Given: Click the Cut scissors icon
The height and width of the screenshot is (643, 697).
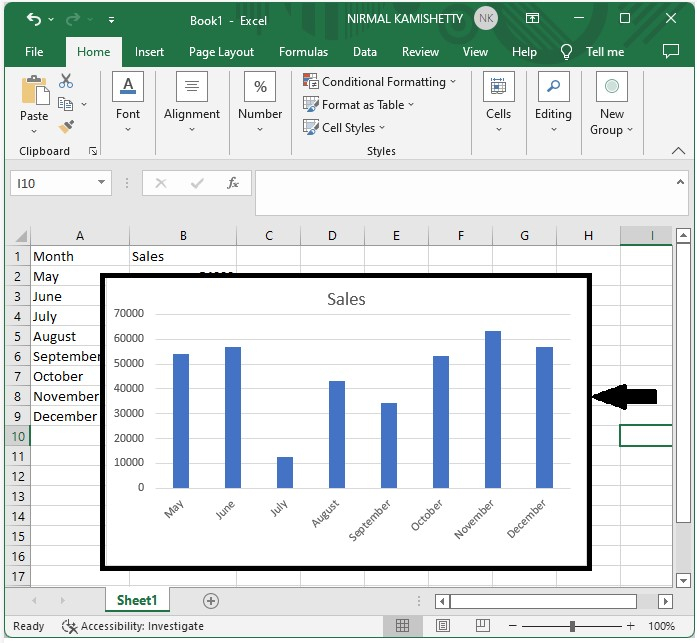Looking at the screenshot, I should (66, 82).
